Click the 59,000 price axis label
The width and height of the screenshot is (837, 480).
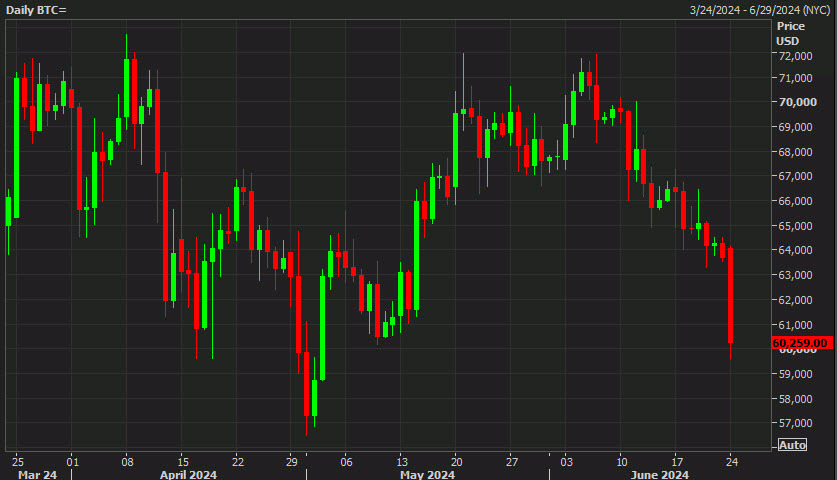(x=795, y=374)
